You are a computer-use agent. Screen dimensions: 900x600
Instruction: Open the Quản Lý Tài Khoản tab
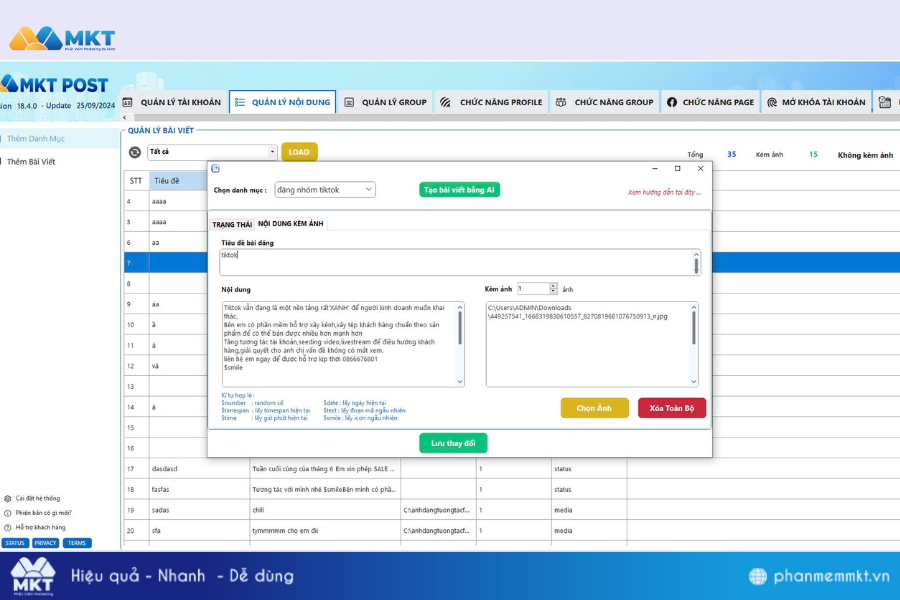[172, 102]
